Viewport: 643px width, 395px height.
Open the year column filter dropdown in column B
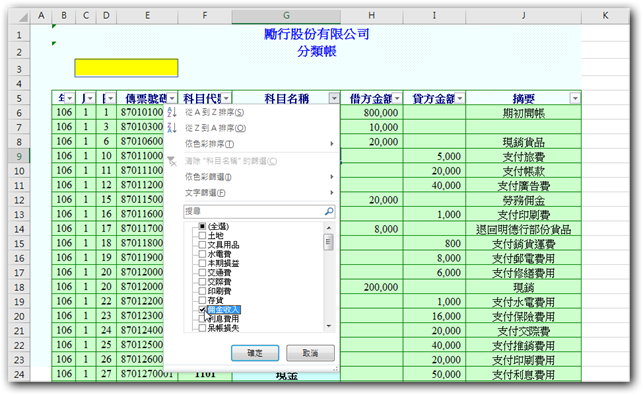tap(70, 98)
